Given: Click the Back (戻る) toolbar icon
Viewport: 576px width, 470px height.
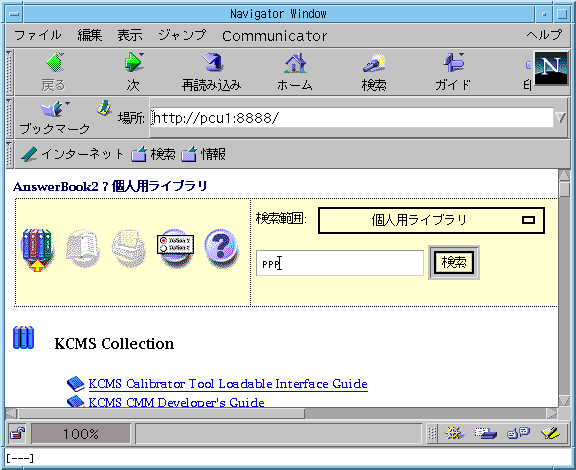Looking at the screenshot, I should coord(55,63).
